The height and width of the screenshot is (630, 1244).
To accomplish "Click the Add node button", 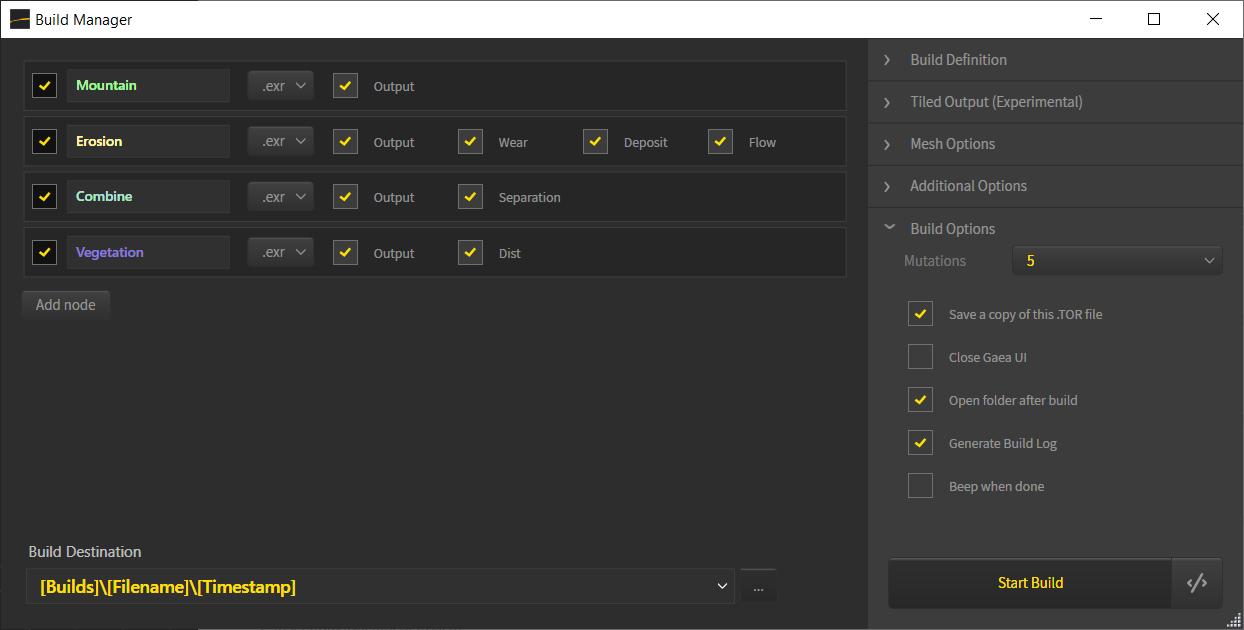I will coord(66,305).
